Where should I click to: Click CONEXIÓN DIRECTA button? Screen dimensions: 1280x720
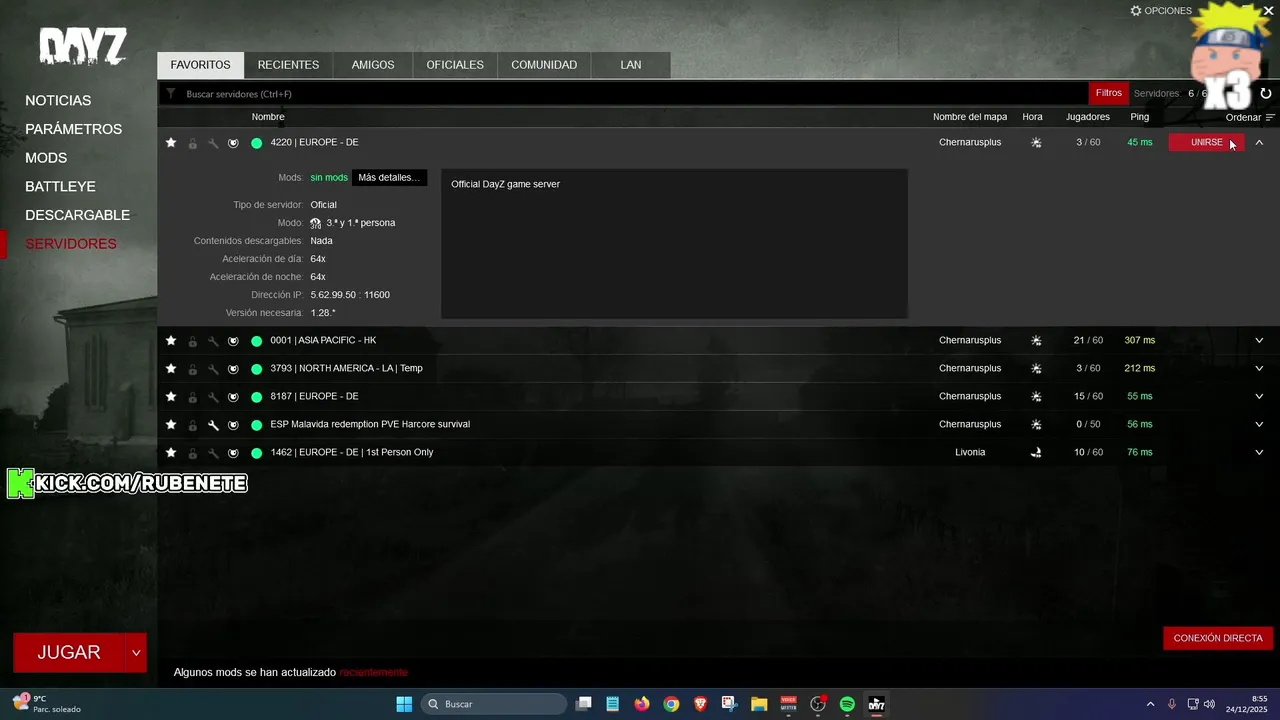[1218, 638]
